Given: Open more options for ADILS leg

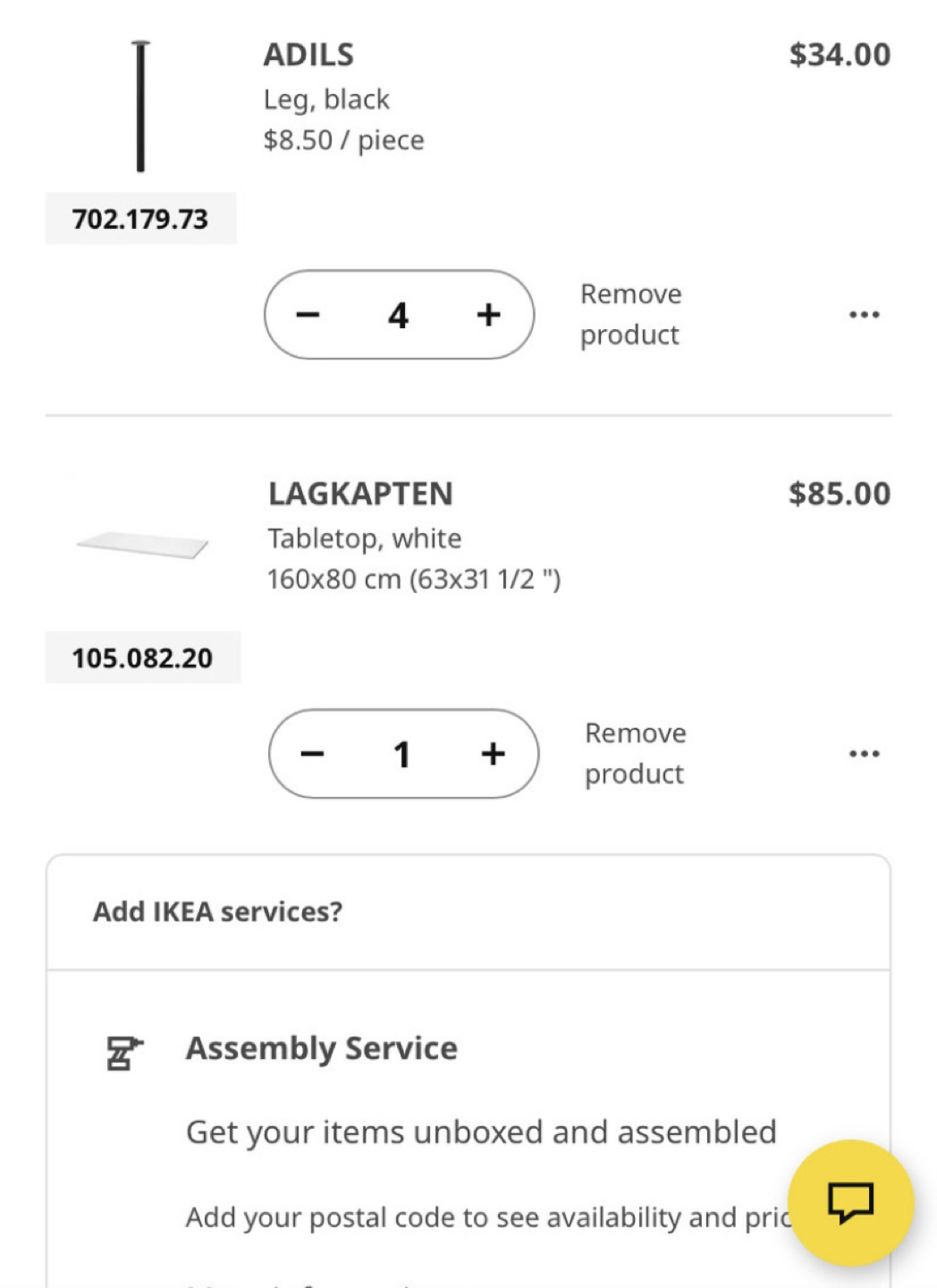Looking at the screenshot, I should click(x=864, y=315).
